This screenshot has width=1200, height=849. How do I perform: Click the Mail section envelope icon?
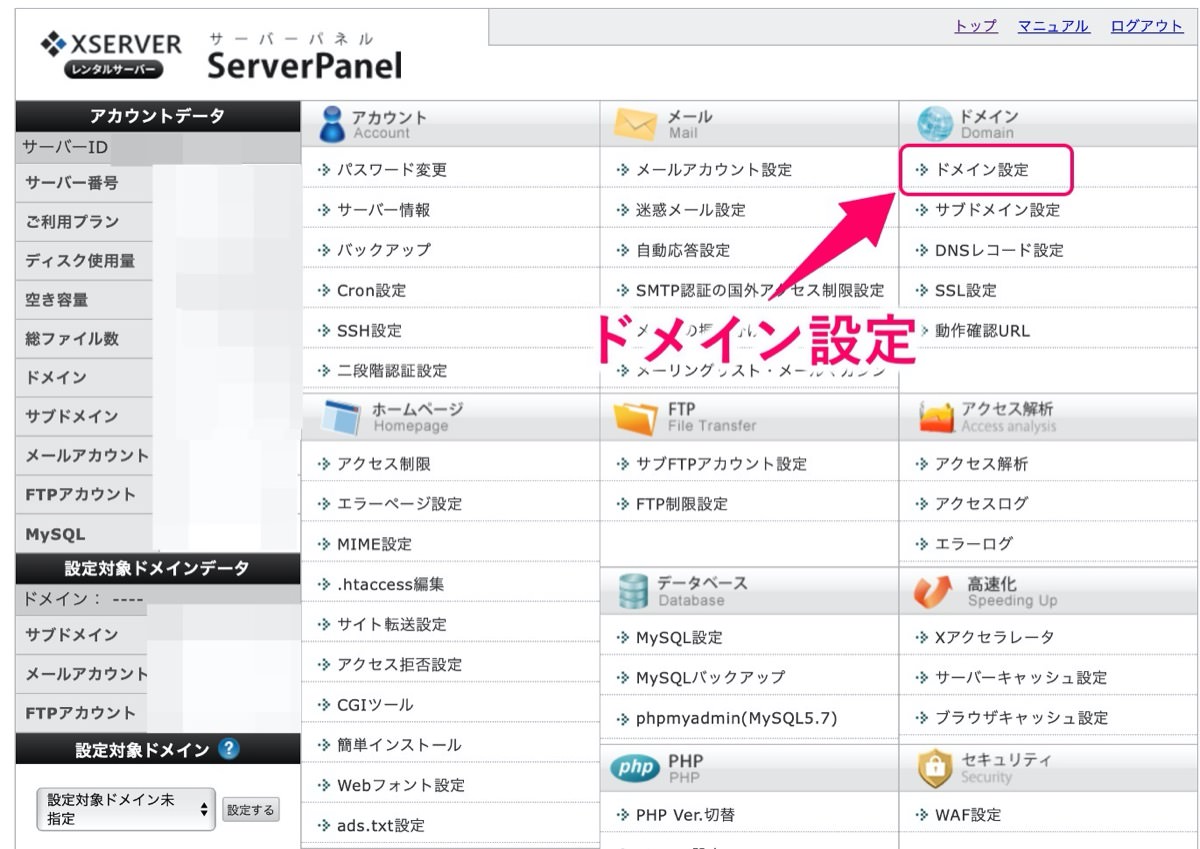pos(634,124)
